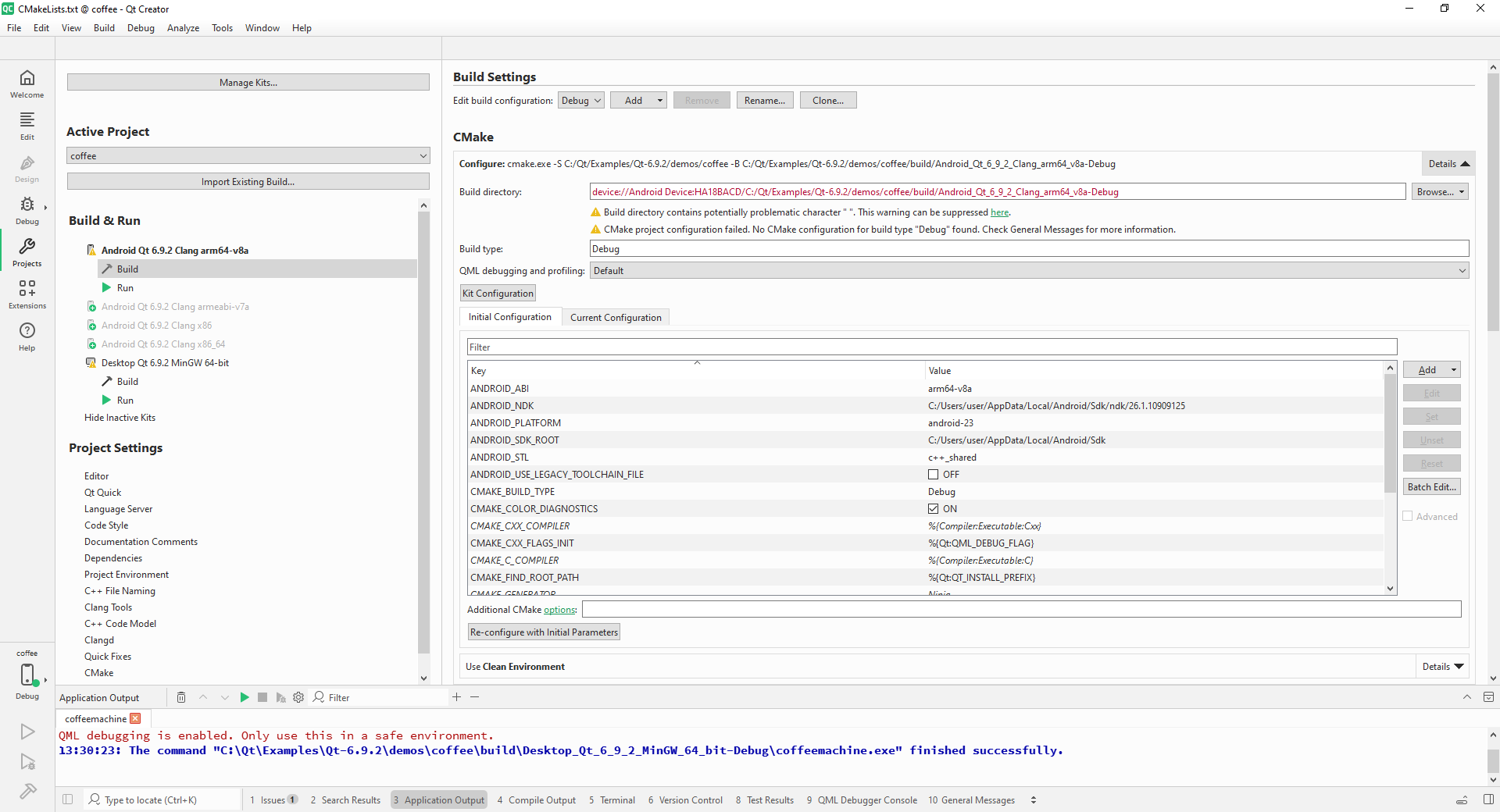Viewport: 1500px width, 812px height.
Task: Start debugging with the sidebar debug-run button
Action: pyautogui.click(x=27, y=762)
